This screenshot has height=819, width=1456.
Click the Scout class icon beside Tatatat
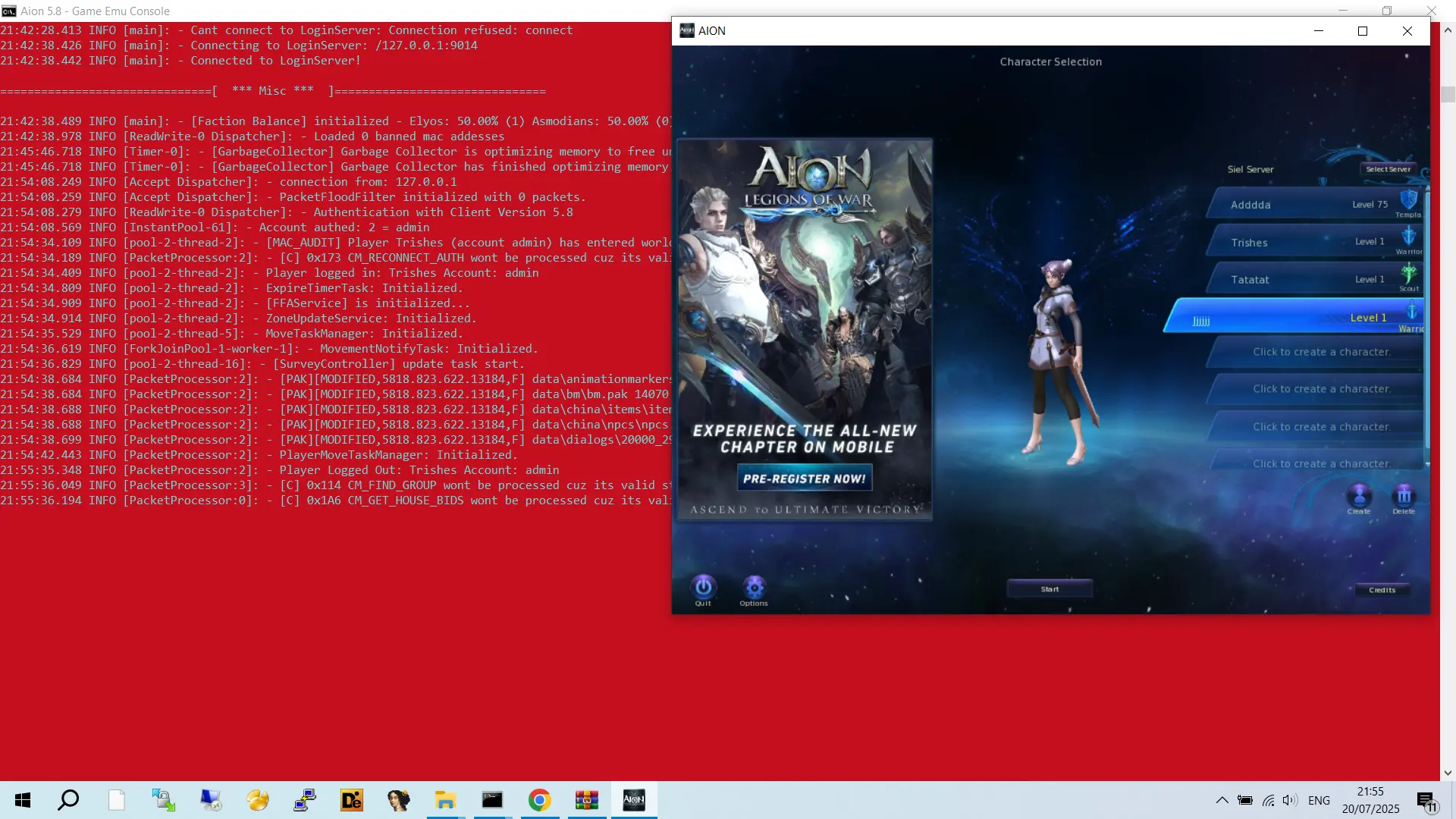[x=1408, y=274]
